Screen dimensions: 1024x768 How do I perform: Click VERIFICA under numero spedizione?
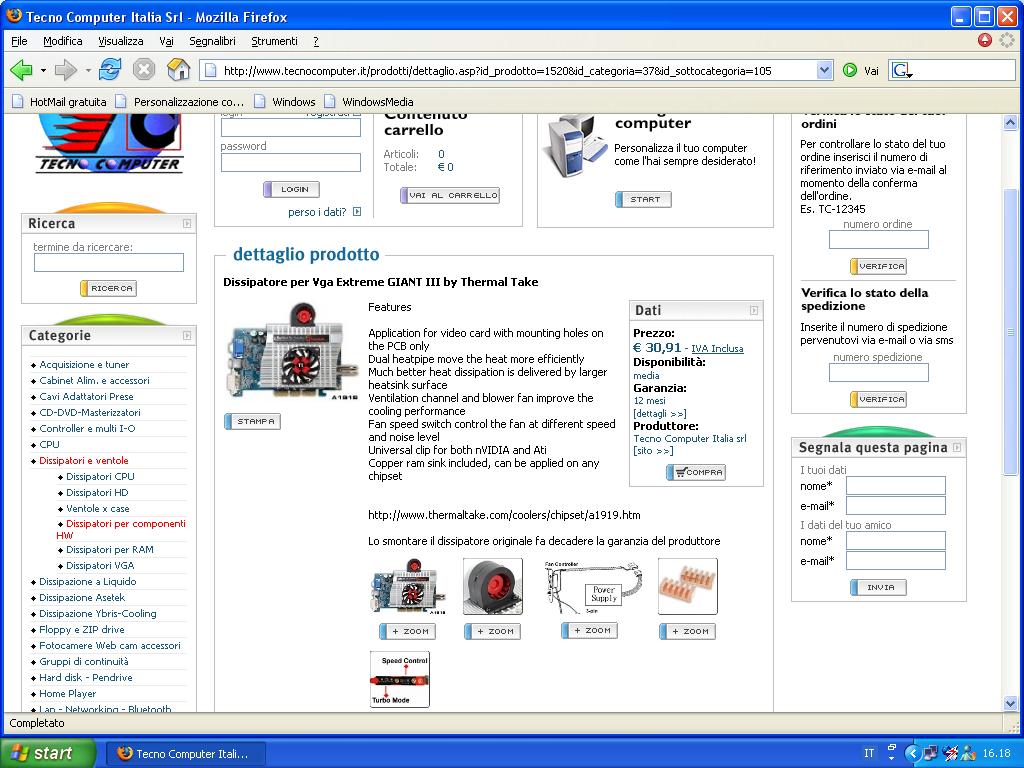pyautogui.click(x=878, y=399)
